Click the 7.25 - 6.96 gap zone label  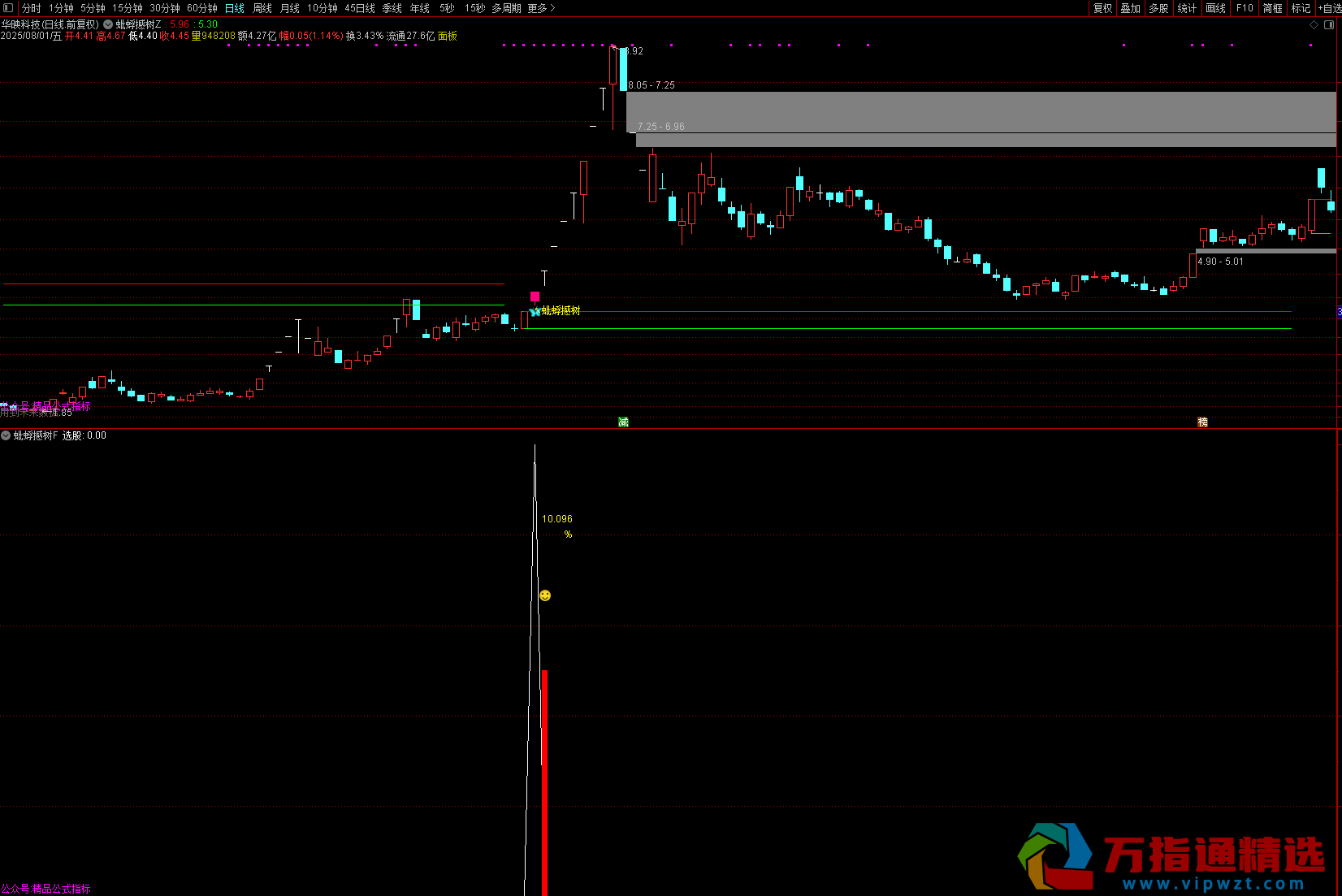(660, 127)
